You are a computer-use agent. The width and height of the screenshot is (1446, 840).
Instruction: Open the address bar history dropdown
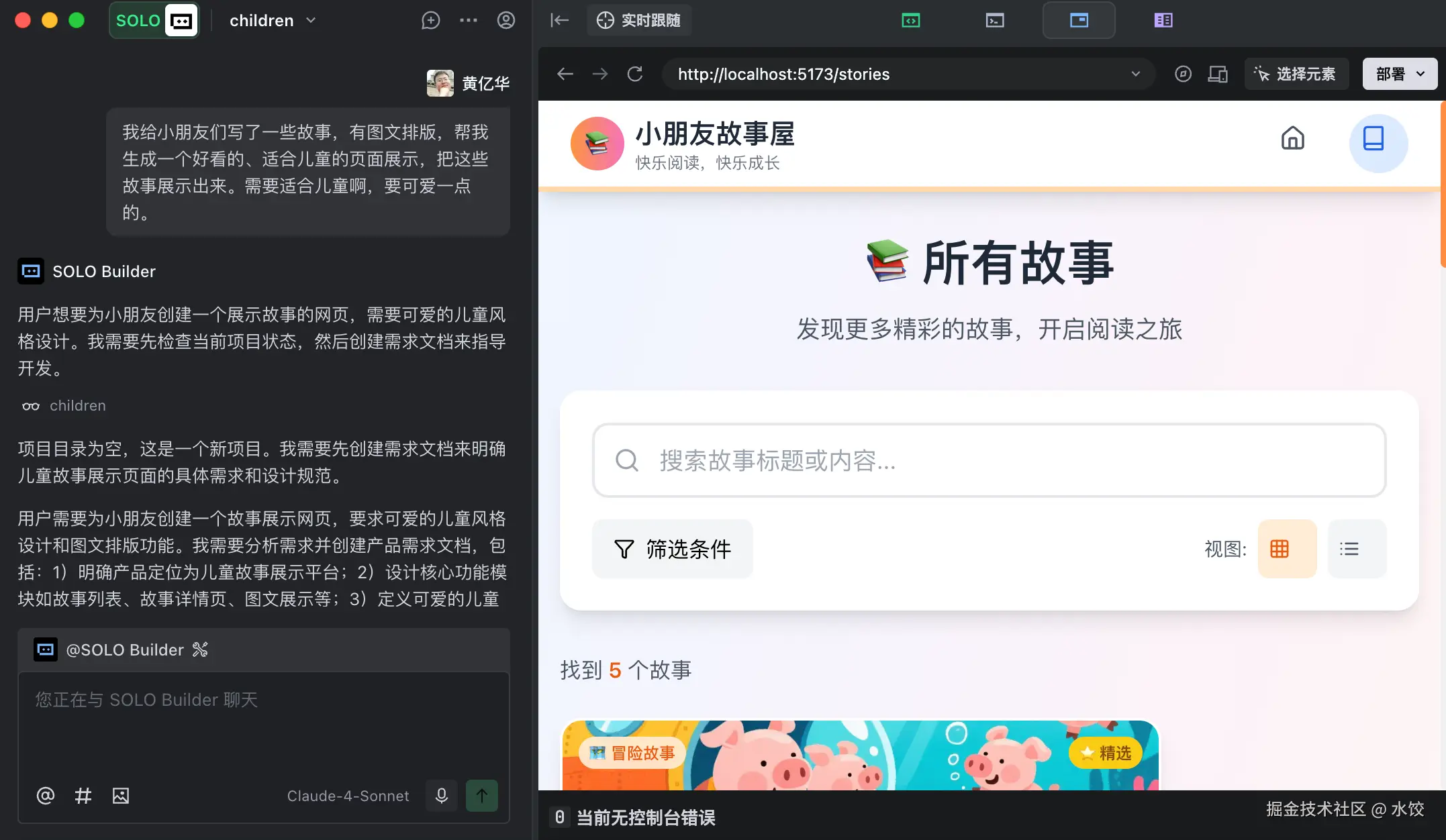point(1135,74)
